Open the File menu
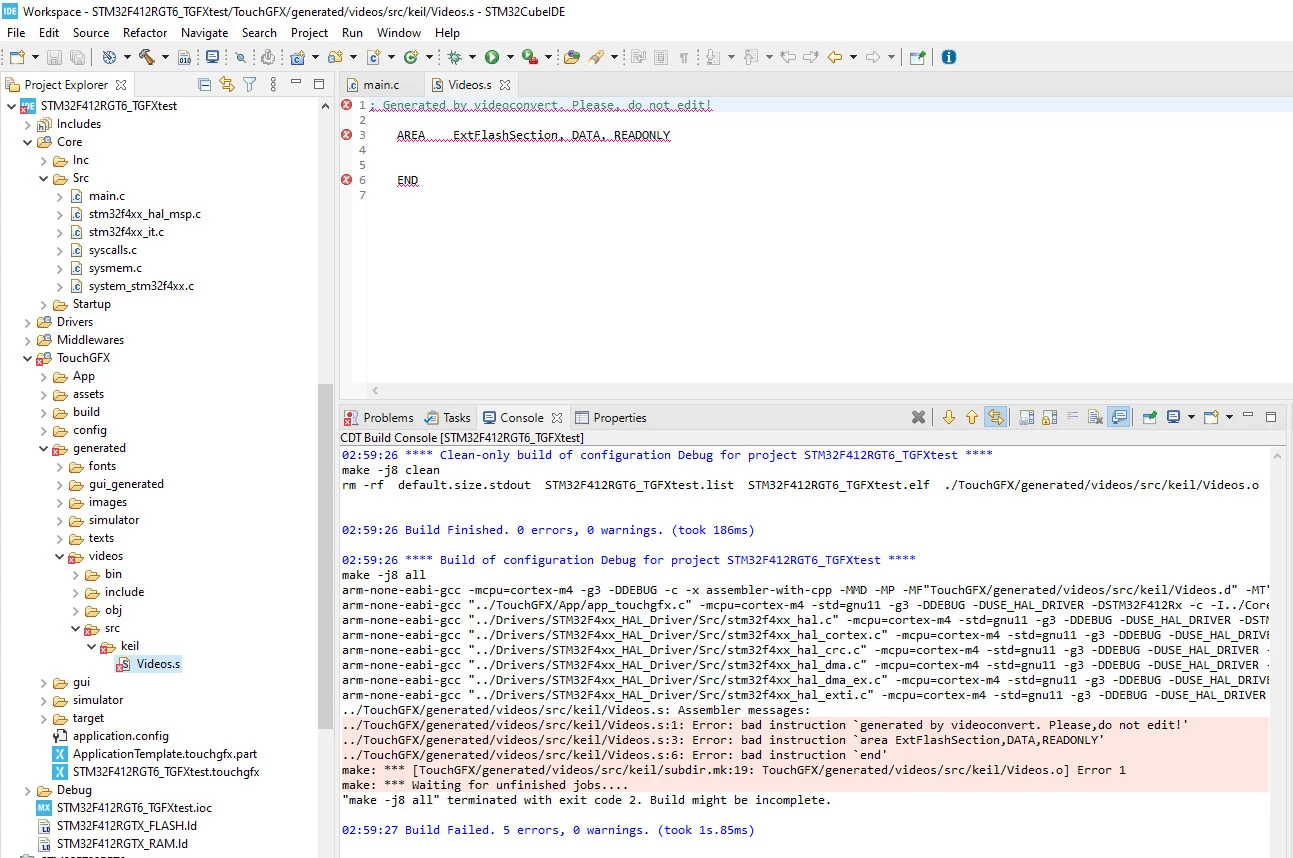Image resolution: width=1293 pixels, height=858 pixels. (16, 33)
